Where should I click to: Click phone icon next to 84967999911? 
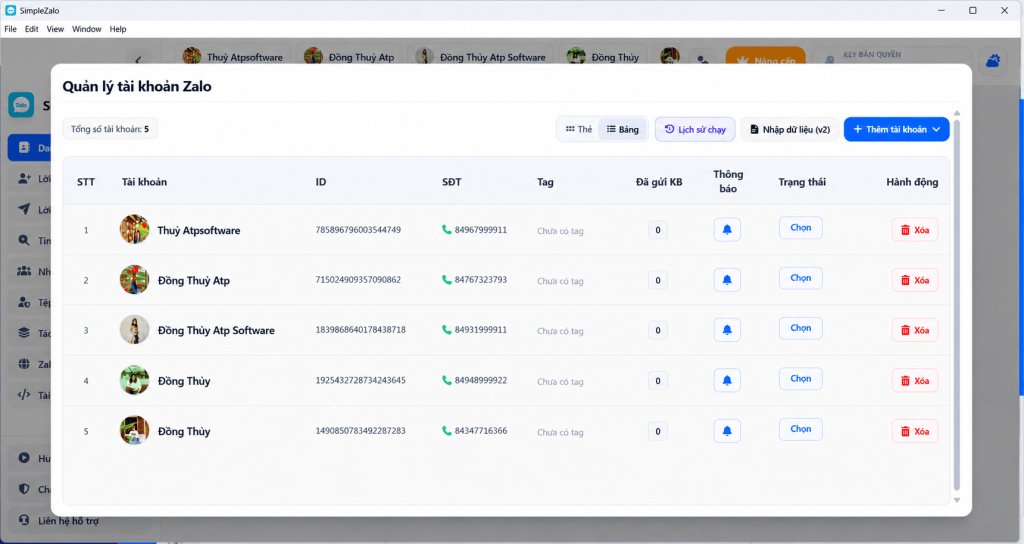tap(447, 229)
